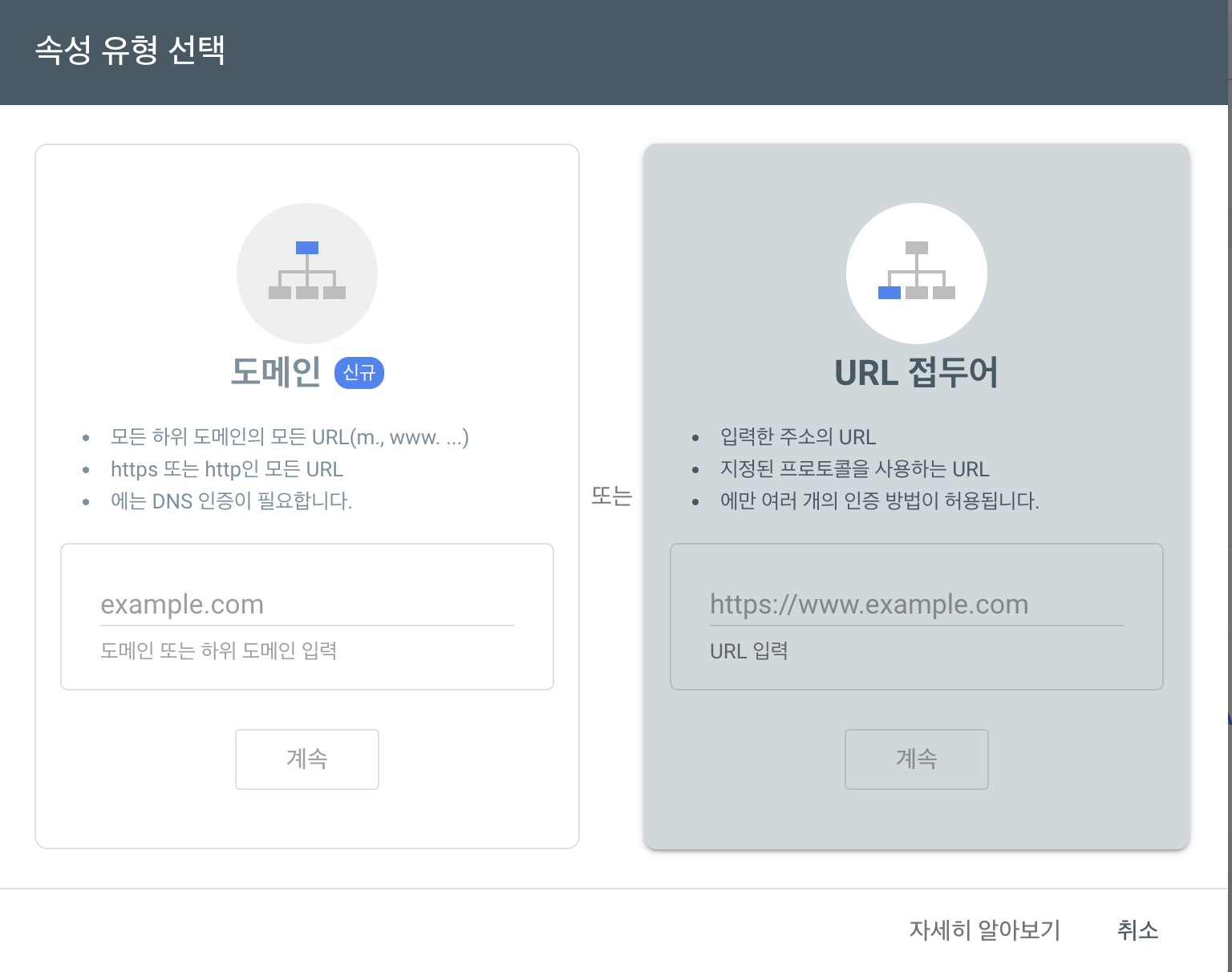Click bullet '에는 DNS 인증이 필요합니다.'
This screenshot has height=972, width=1232.
(x=232, y=501)
